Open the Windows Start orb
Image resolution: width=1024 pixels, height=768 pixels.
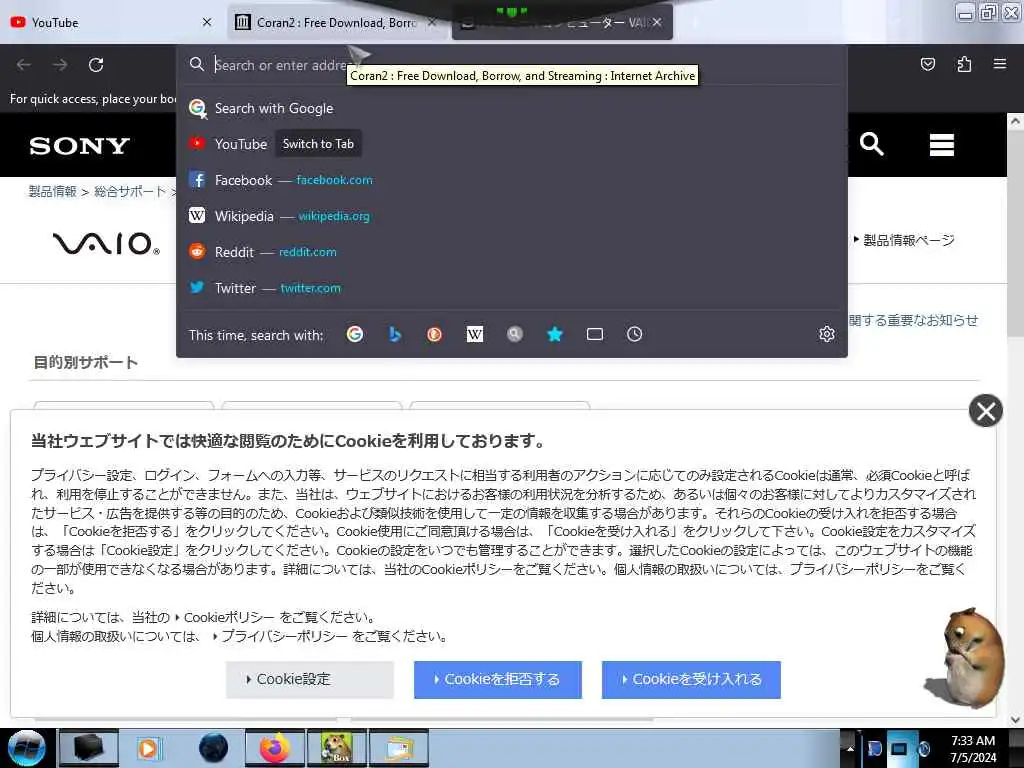(x=27, y=748)
